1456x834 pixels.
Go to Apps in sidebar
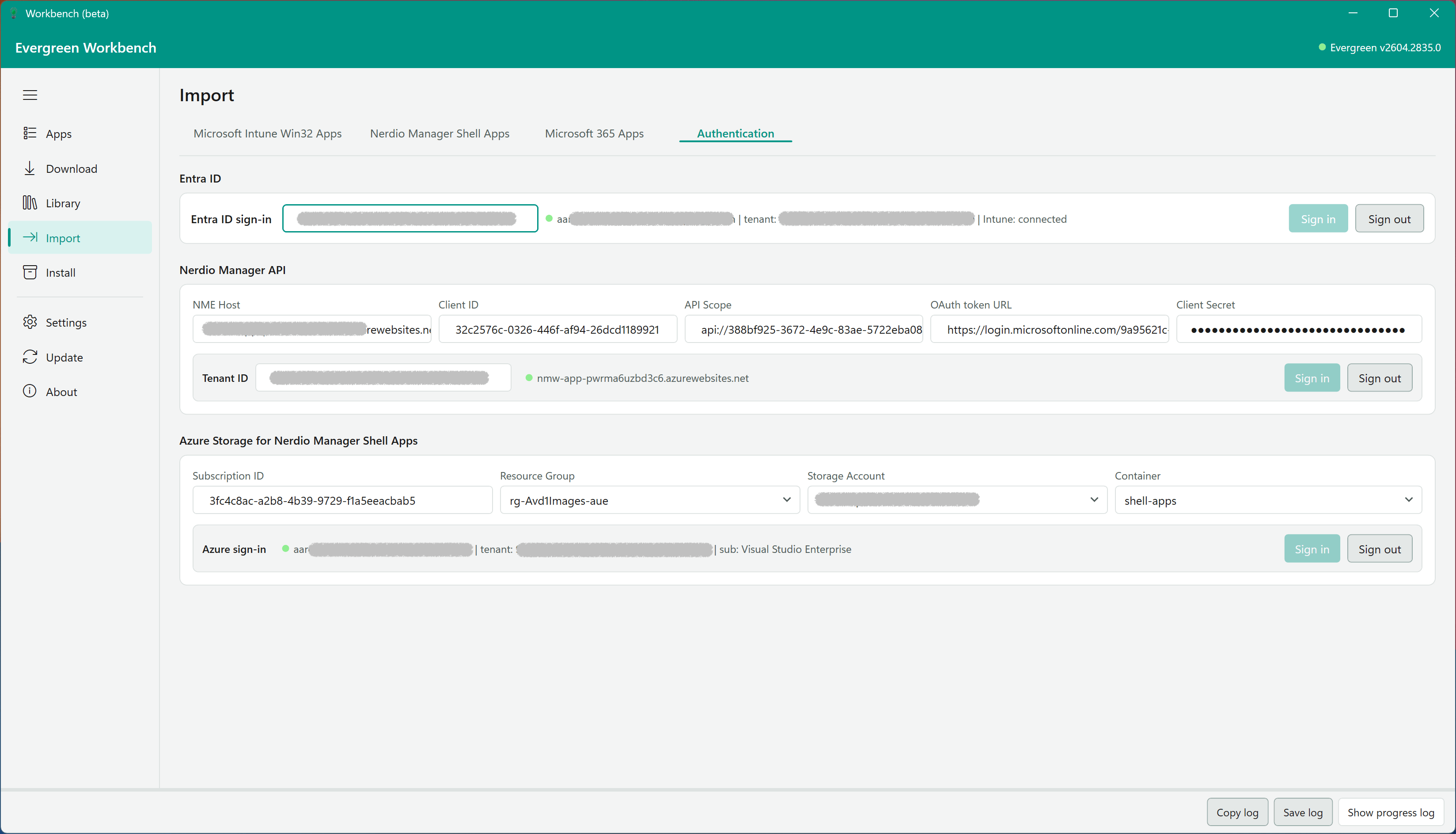point(80,133)
